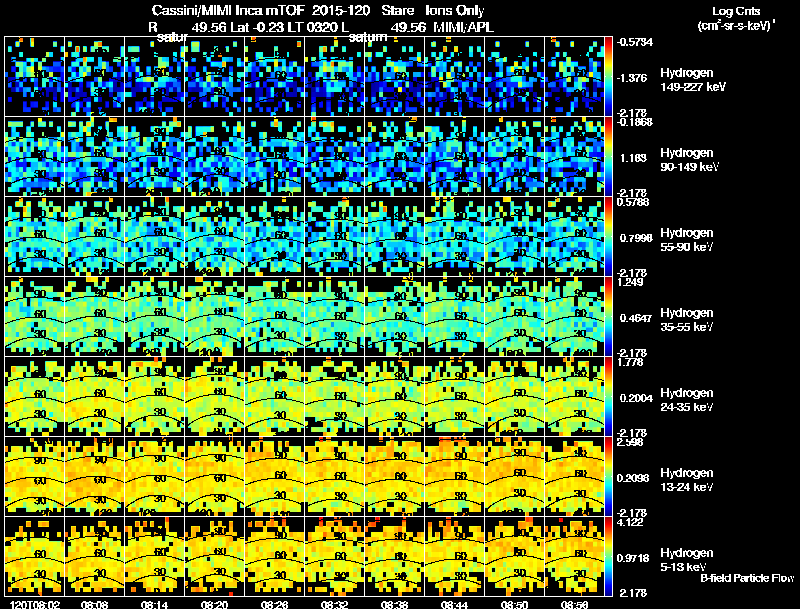Click the '08:50' time label

(x=514, y=604)
